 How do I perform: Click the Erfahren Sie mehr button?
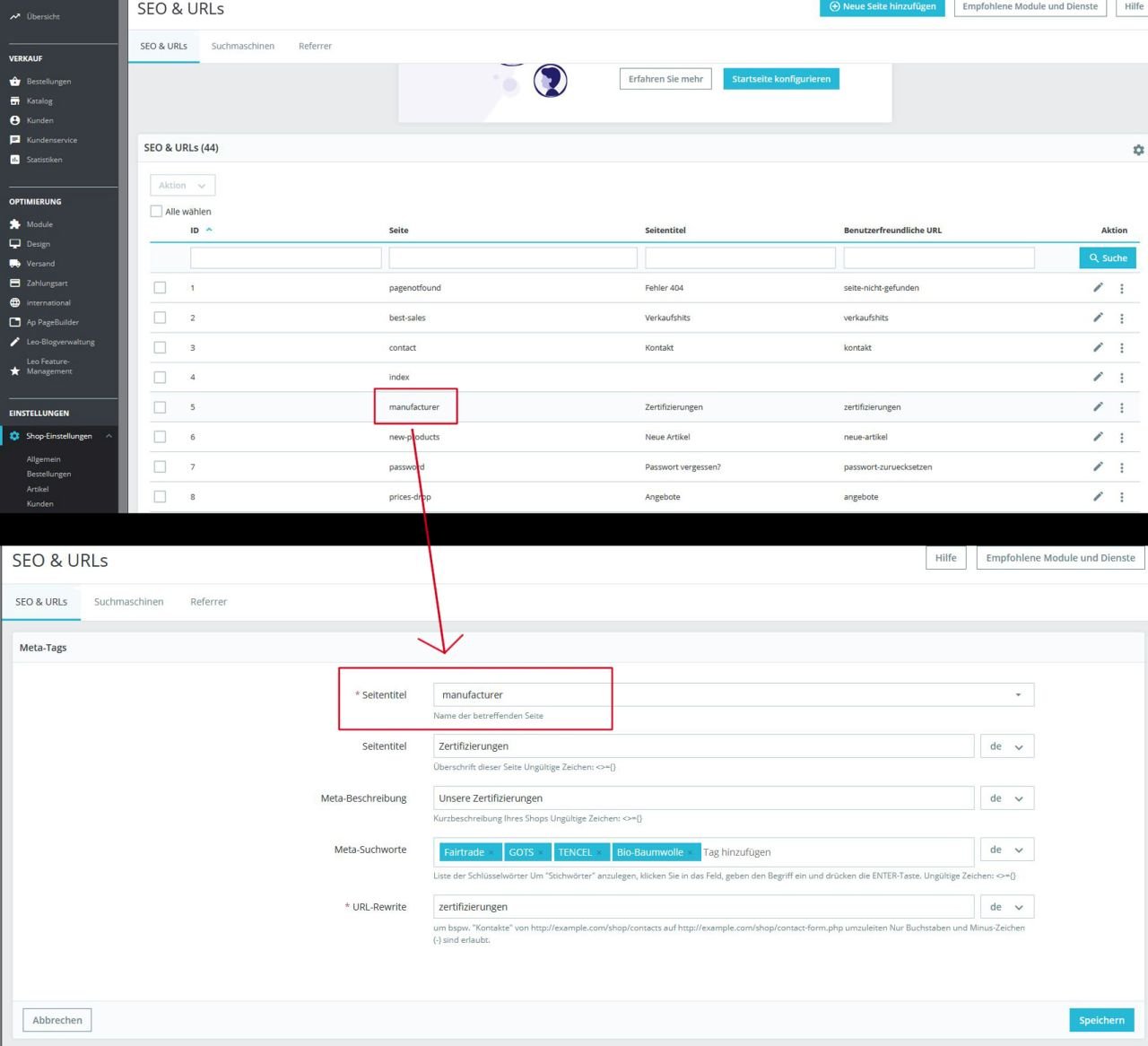665,79
